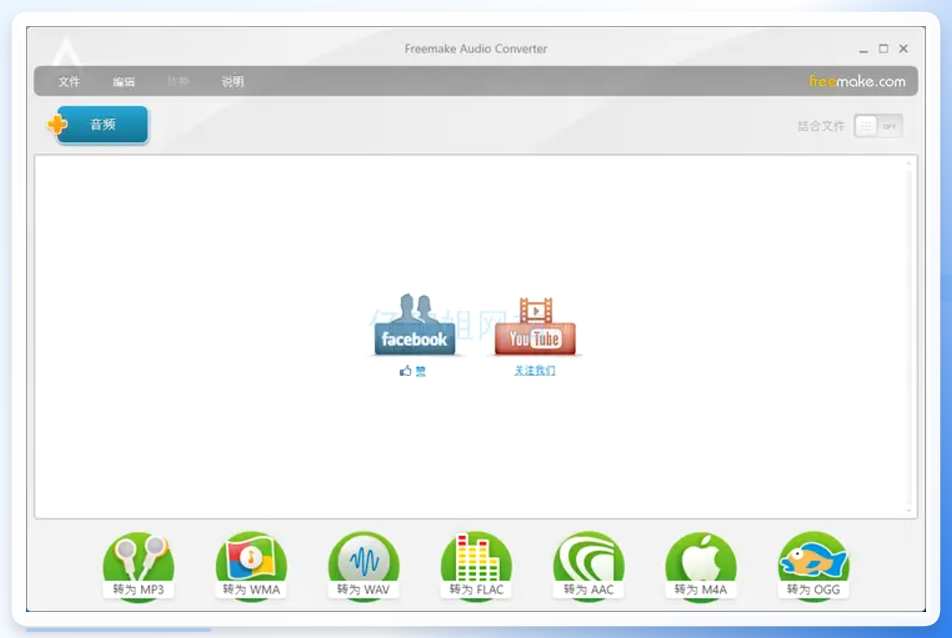This screenshot has width=952, height=638.
Task: Open the Facebook logo badge
Action: click(x=415, y=325)
